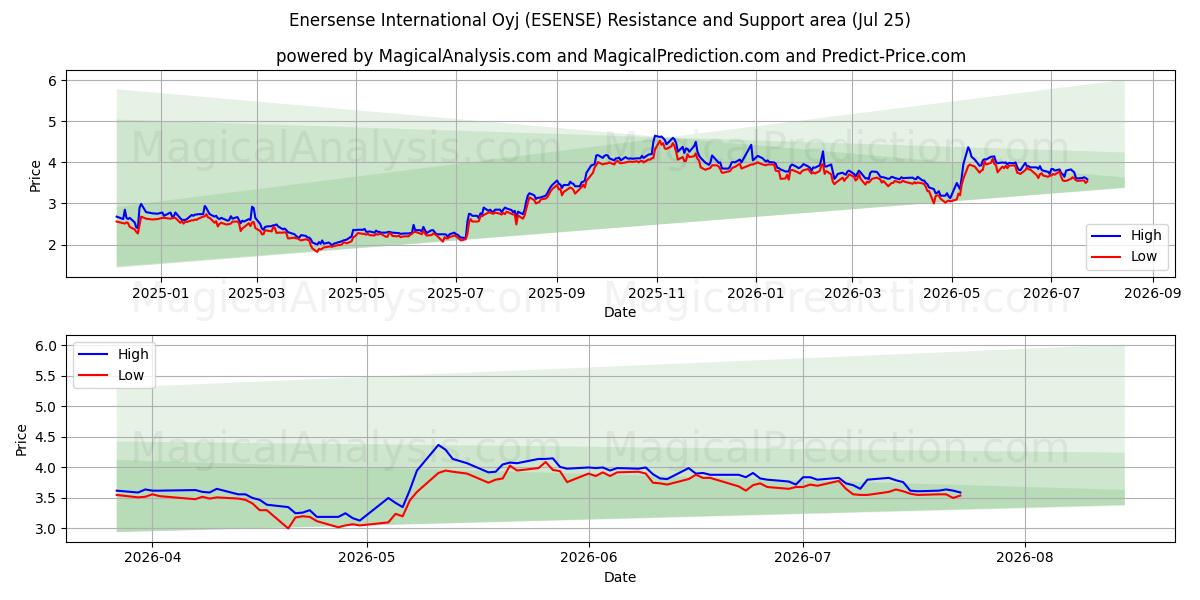Click the '2026-09' top x-axis label
The image size is (1200, 600).
click(x=1152, y=294)
